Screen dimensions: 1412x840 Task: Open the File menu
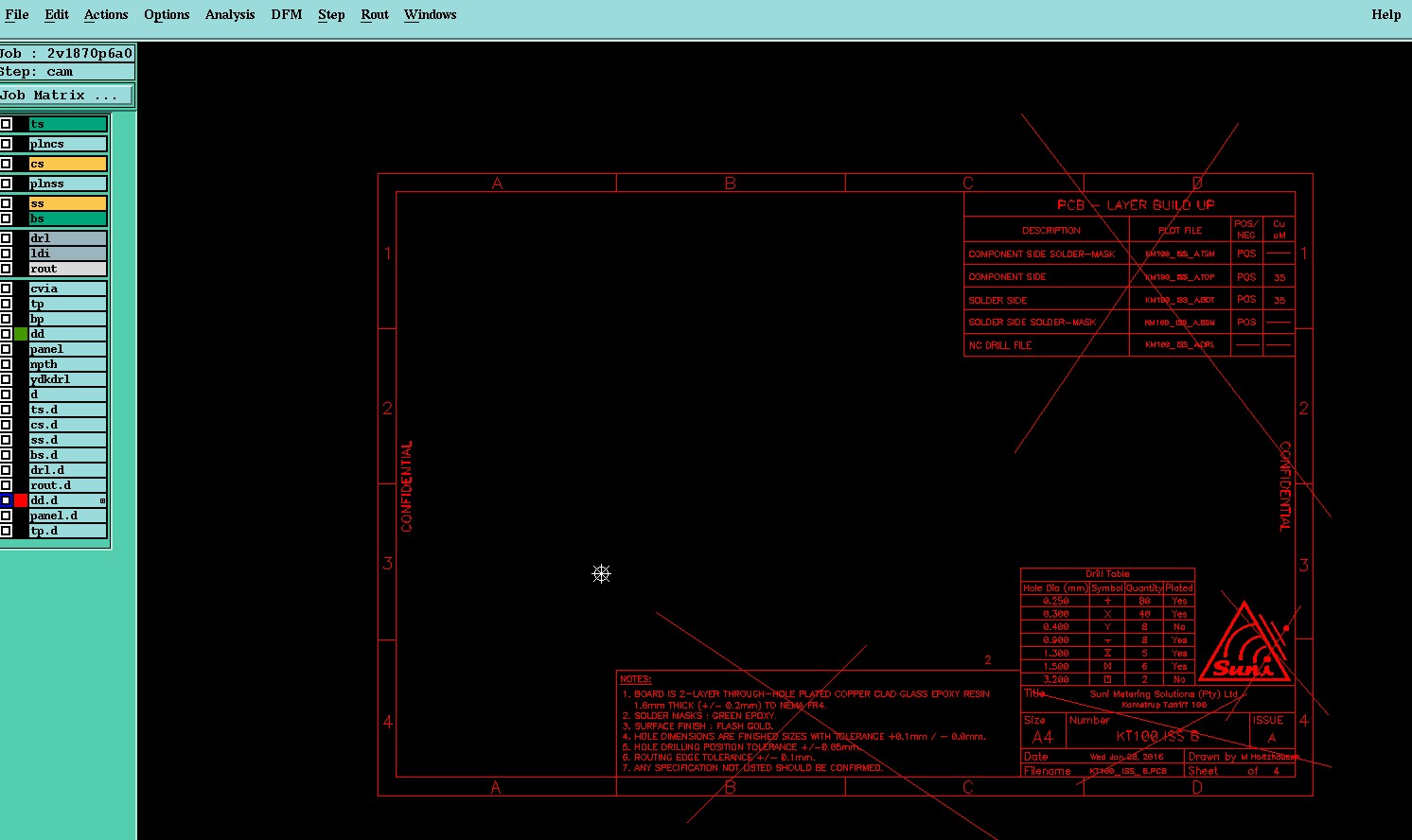click(x=17, y=14)
